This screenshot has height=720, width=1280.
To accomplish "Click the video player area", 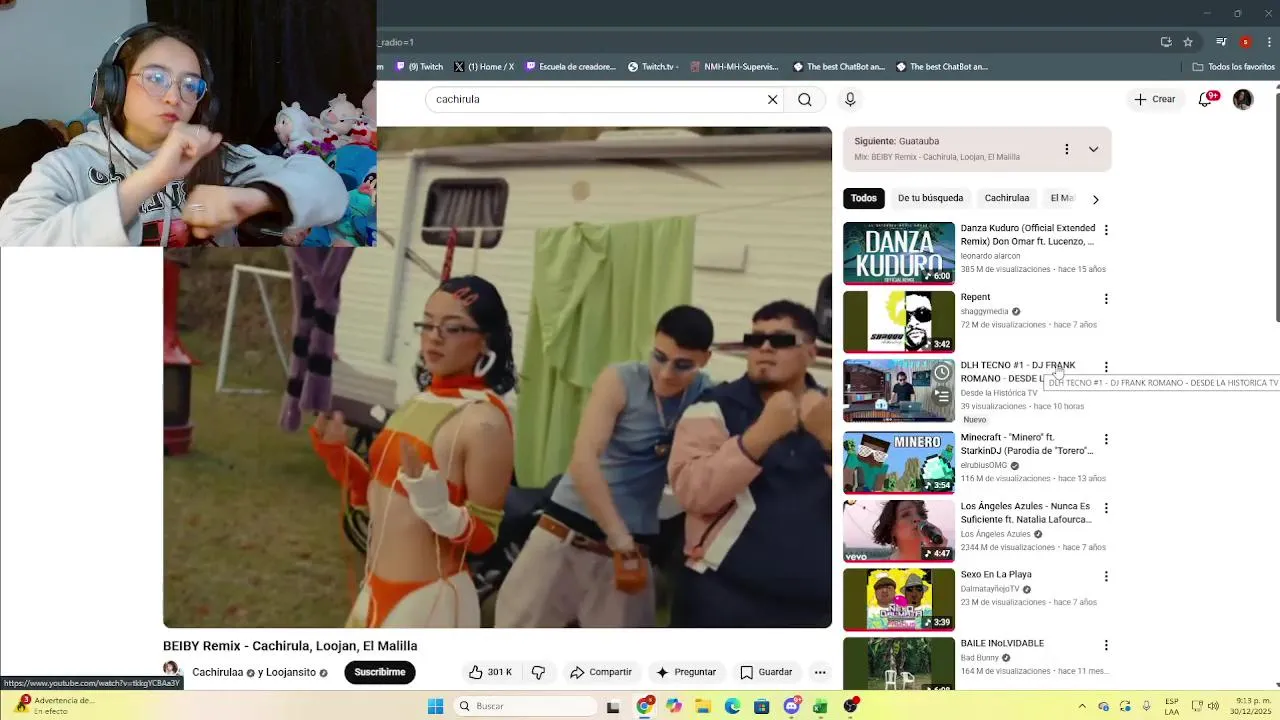I will [497, 377].
